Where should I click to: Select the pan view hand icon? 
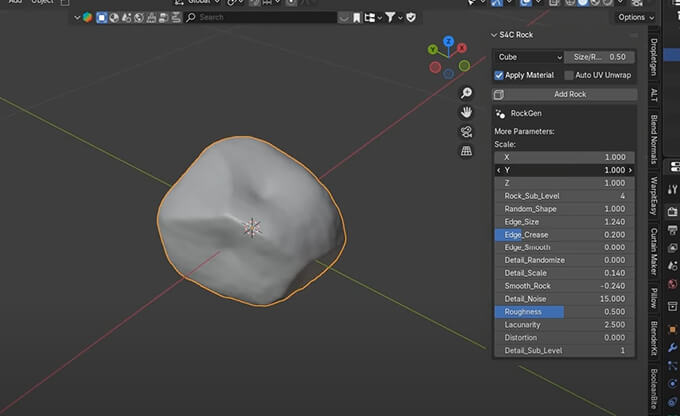(x=466, y=112)
